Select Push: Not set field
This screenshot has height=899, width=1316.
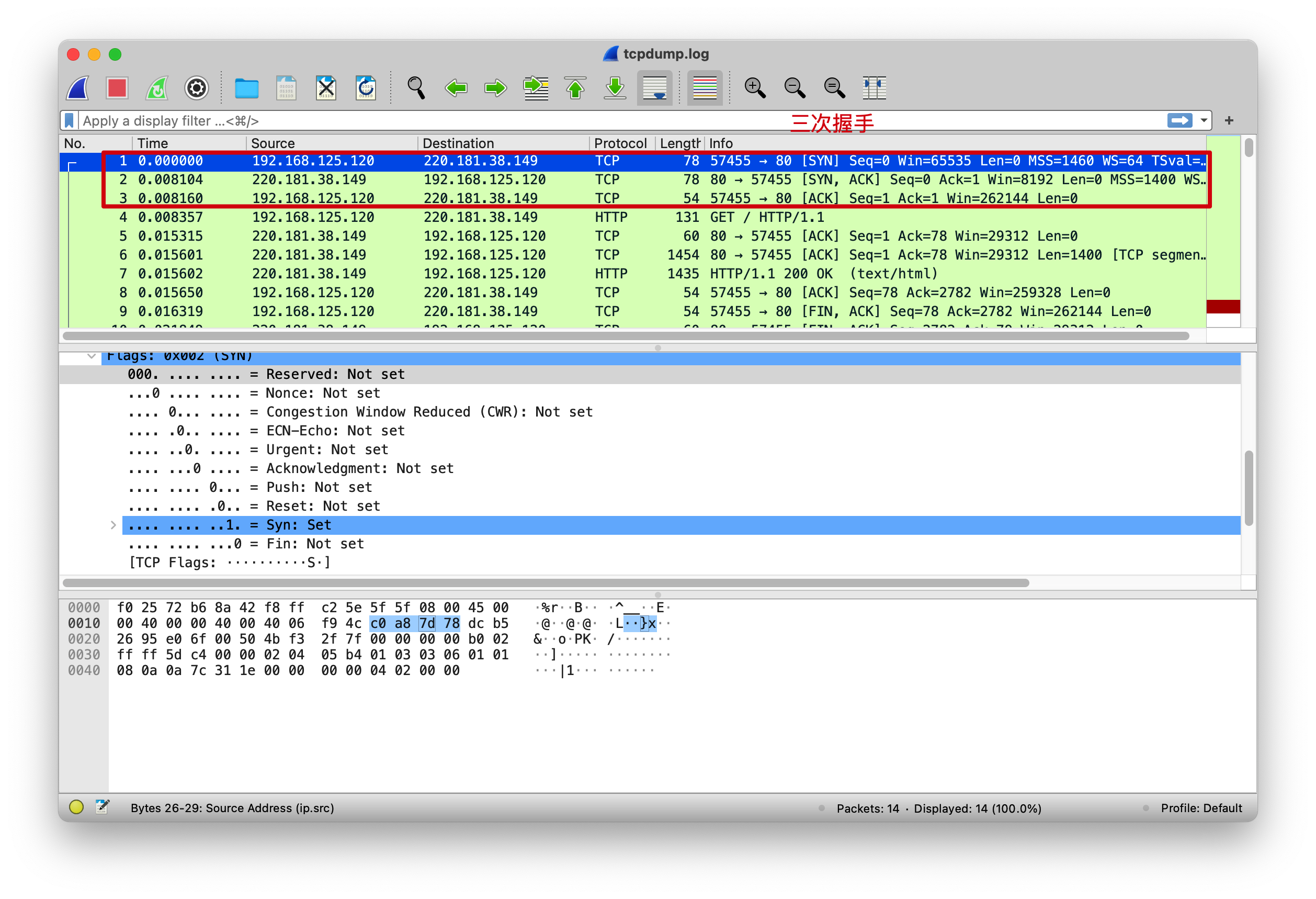point(650,487)
